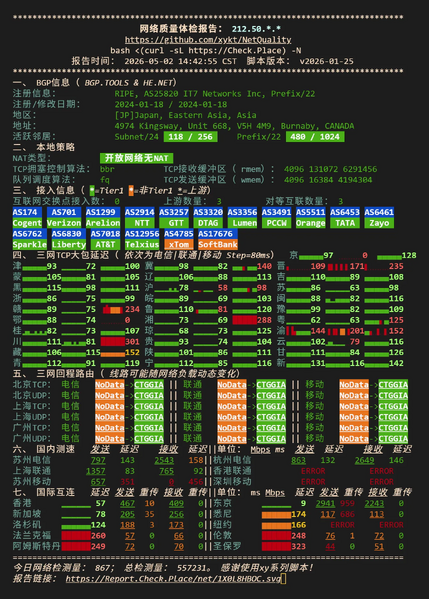Click 洛杉矶 send speed 188
The height and width of the screenshot is (599, 429).
[x=127, y=525]
